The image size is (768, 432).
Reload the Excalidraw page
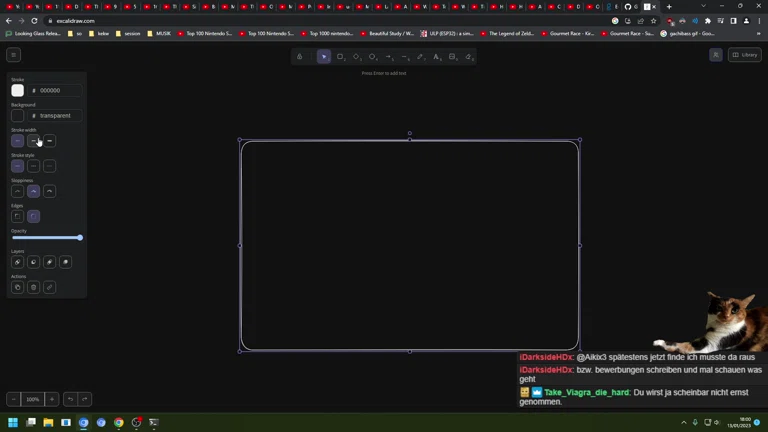(x=34, y=21)
